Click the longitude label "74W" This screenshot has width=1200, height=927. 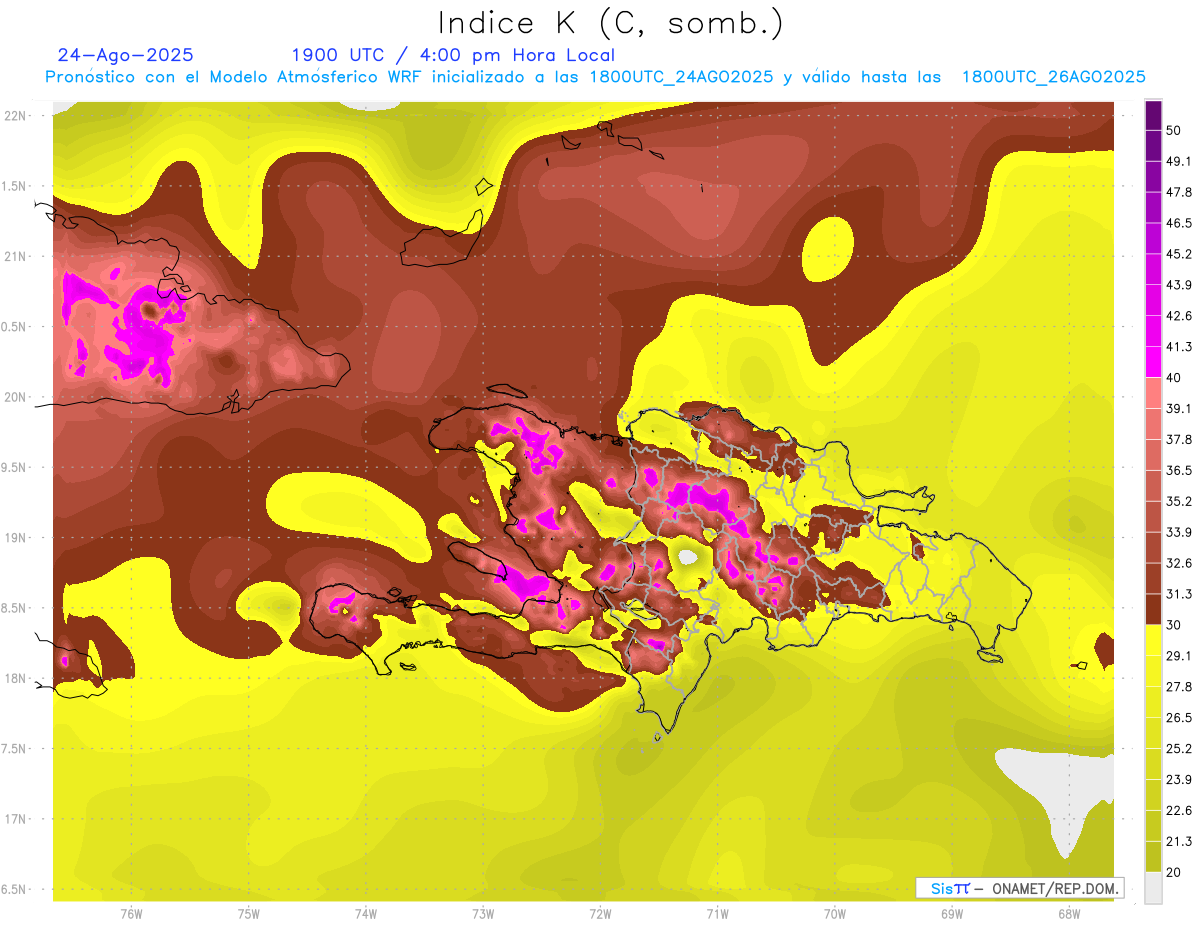click(365, 914)
